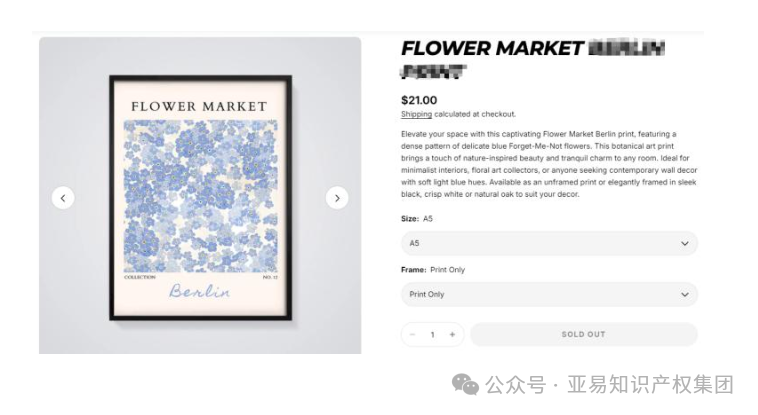Increase quantity with the plus icon
Screen dimensions: 758x415
[452, 335]
